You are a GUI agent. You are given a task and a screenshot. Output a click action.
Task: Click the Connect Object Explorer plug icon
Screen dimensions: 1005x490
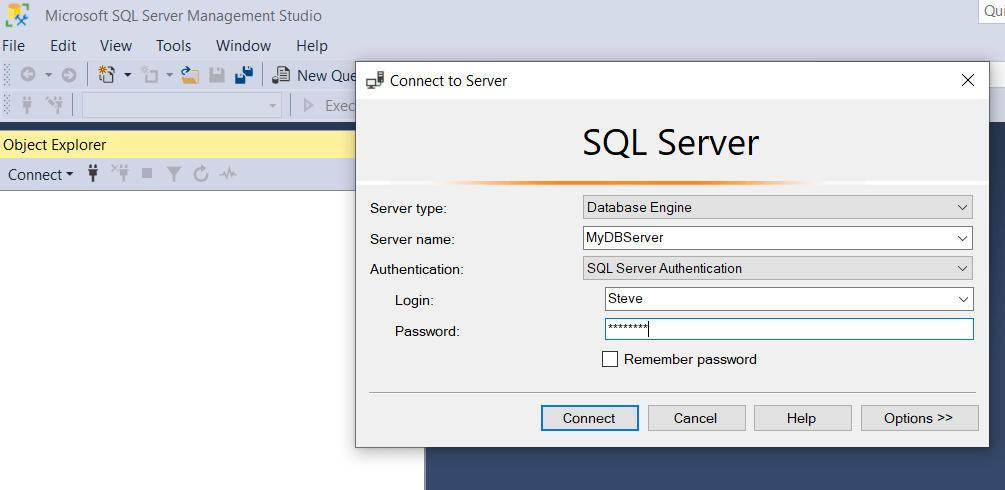click(94, 174)
